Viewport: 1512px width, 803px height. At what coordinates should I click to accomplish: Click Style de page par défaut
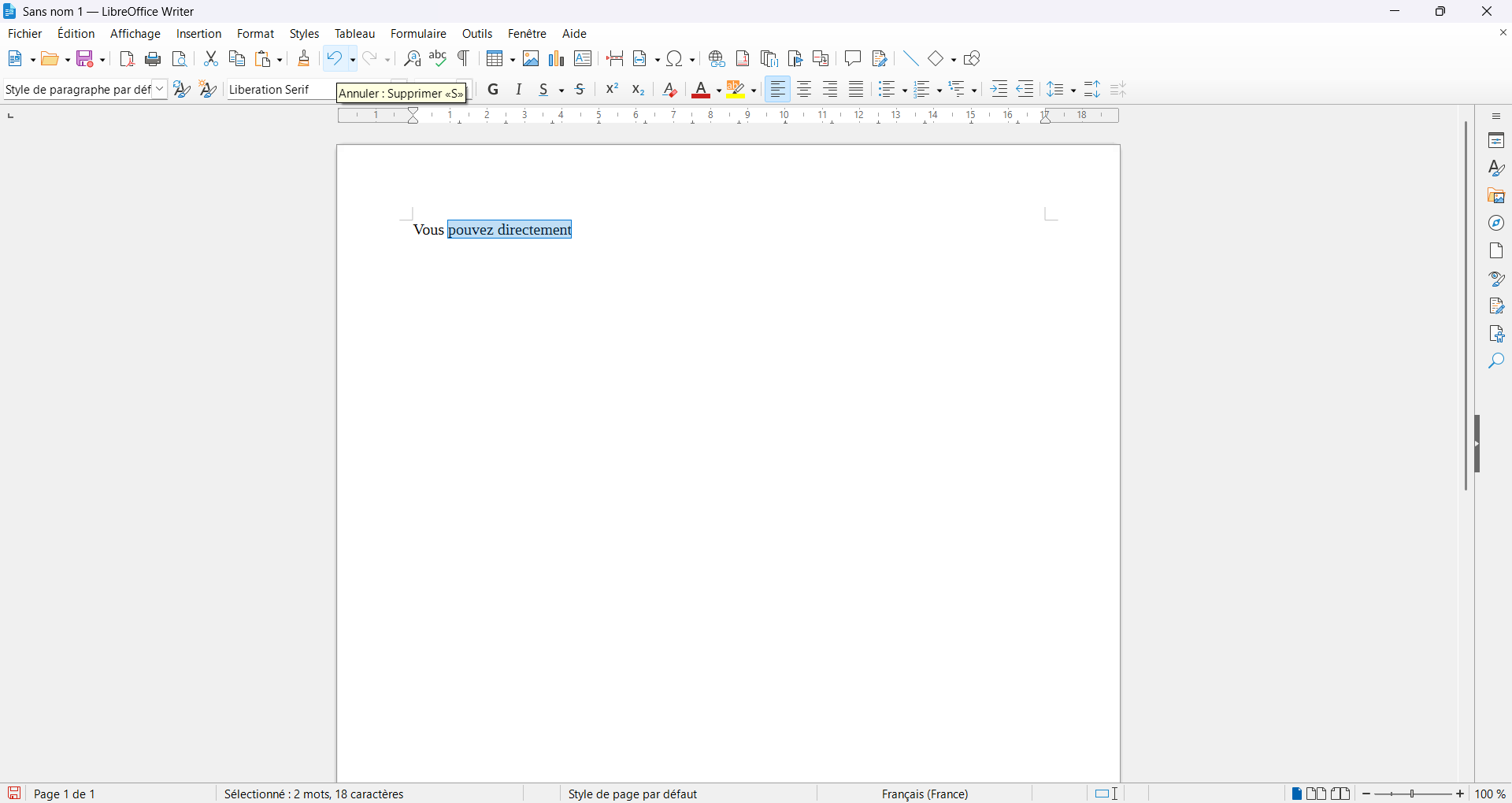[632, 794]
